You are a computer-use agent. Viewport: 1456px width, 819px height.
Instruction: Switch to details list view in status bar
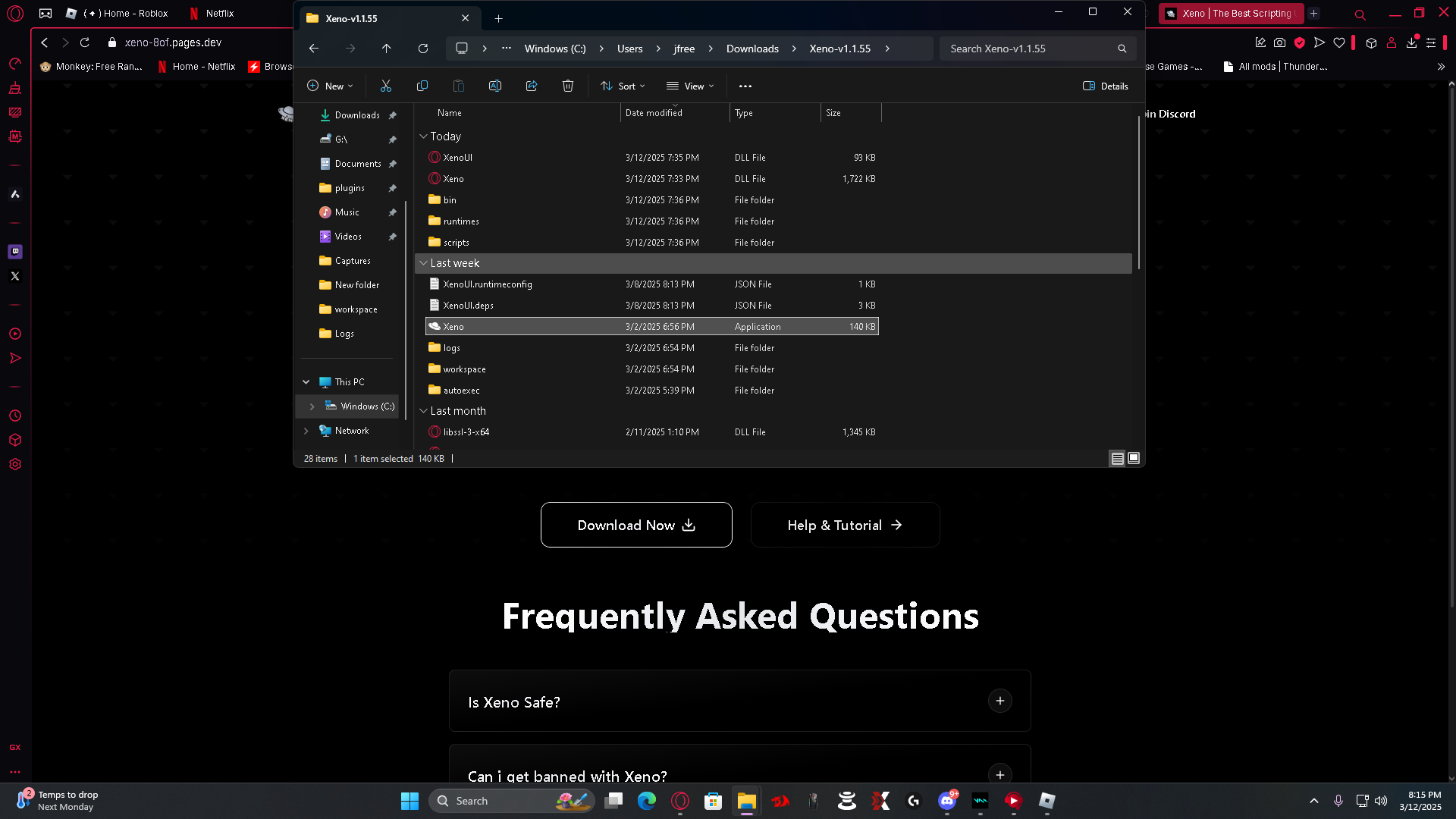tap(1118, 458)
